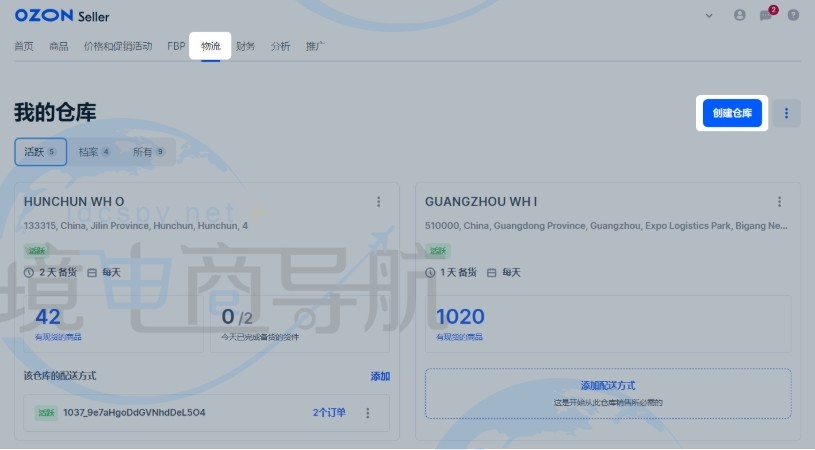Select the 活跃 active warehouses filter
This screenshot has width=815, height=450.
[41, 152]
